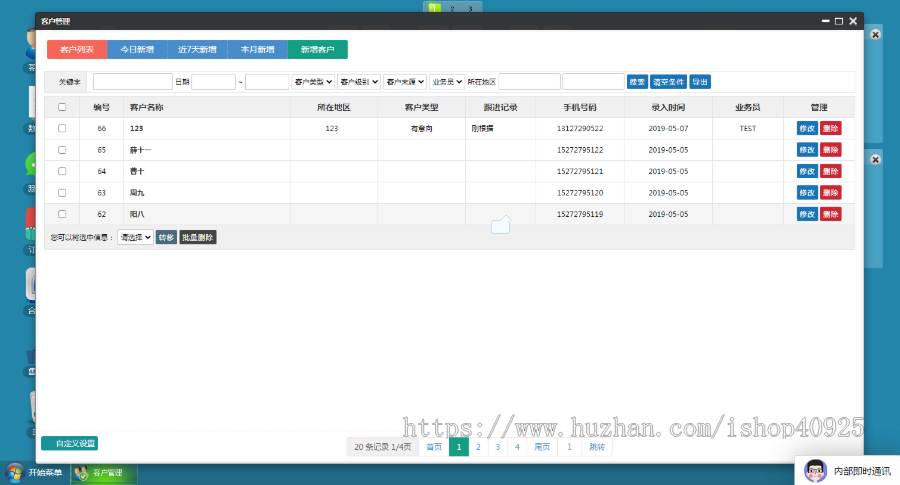Image resolution: width=900 pixels, height=485 pixels.
Task: Switch to the 今日新增 tab
Action: pyautogui.click(x=137, y=49)
